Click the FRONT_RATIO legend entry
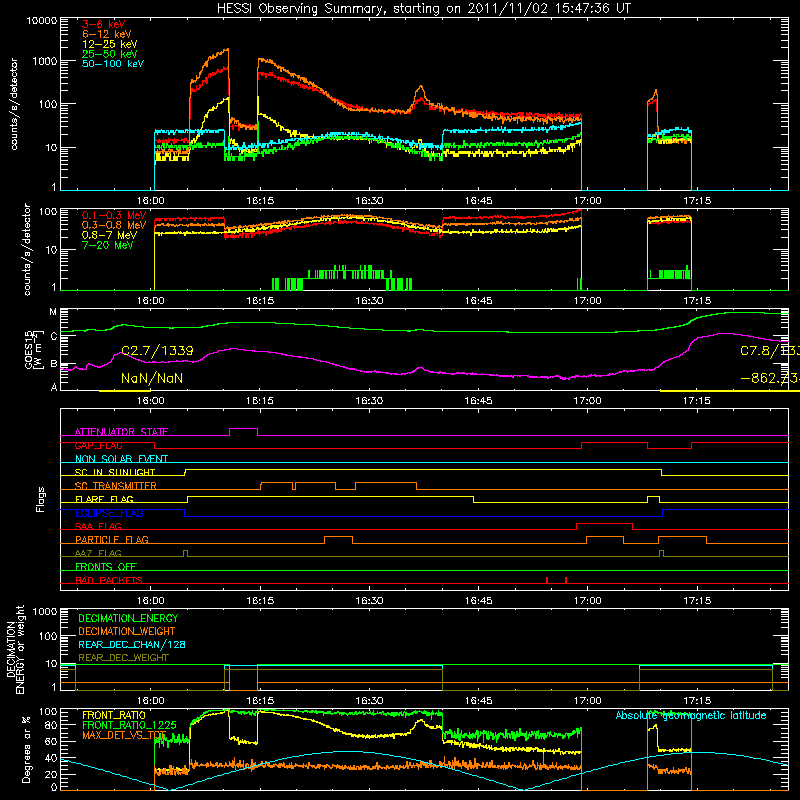Screen dimensions: 800x800 [114, 715]
